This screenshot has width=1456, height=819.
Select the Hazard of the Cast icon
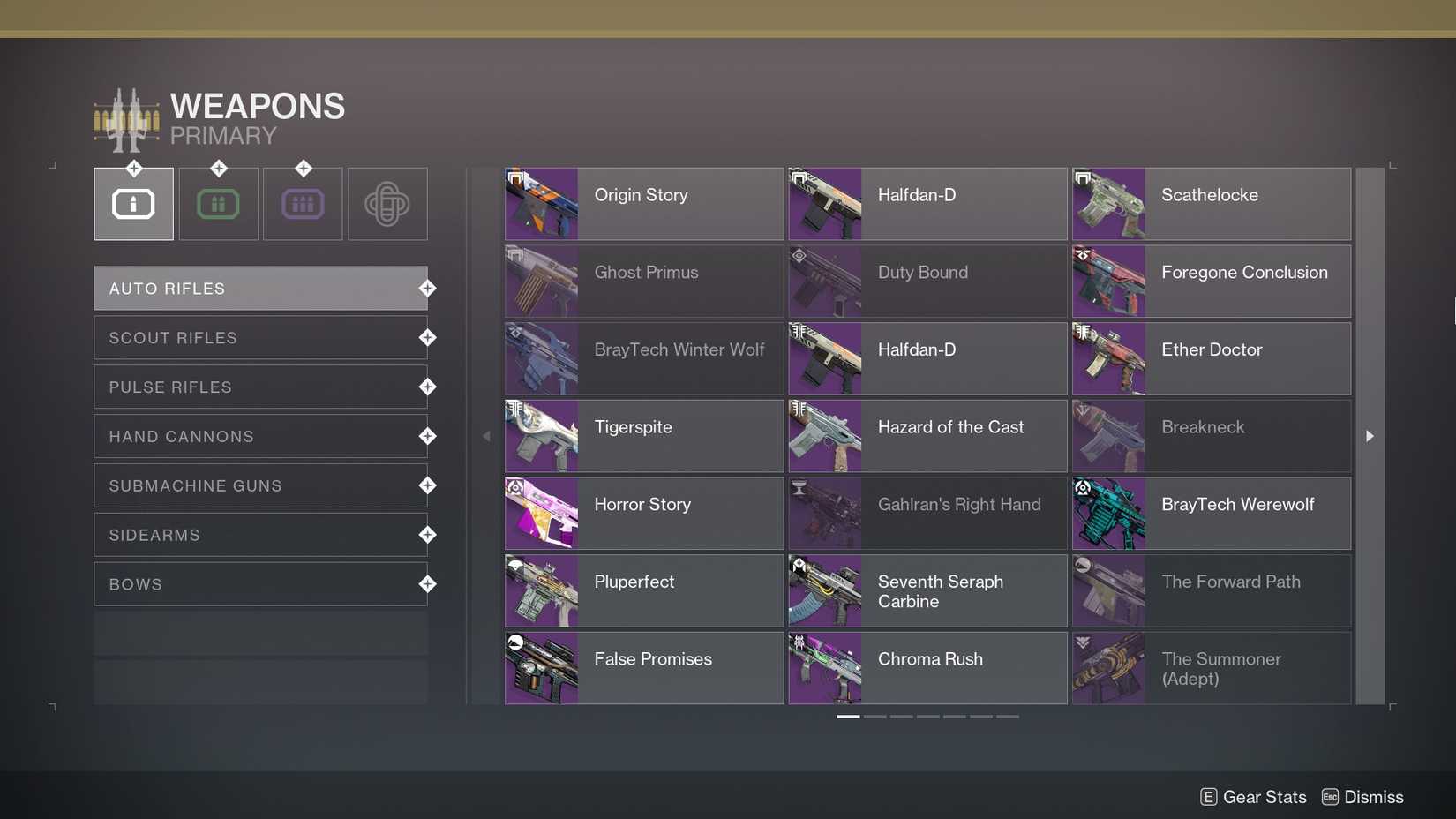point(825,436)
